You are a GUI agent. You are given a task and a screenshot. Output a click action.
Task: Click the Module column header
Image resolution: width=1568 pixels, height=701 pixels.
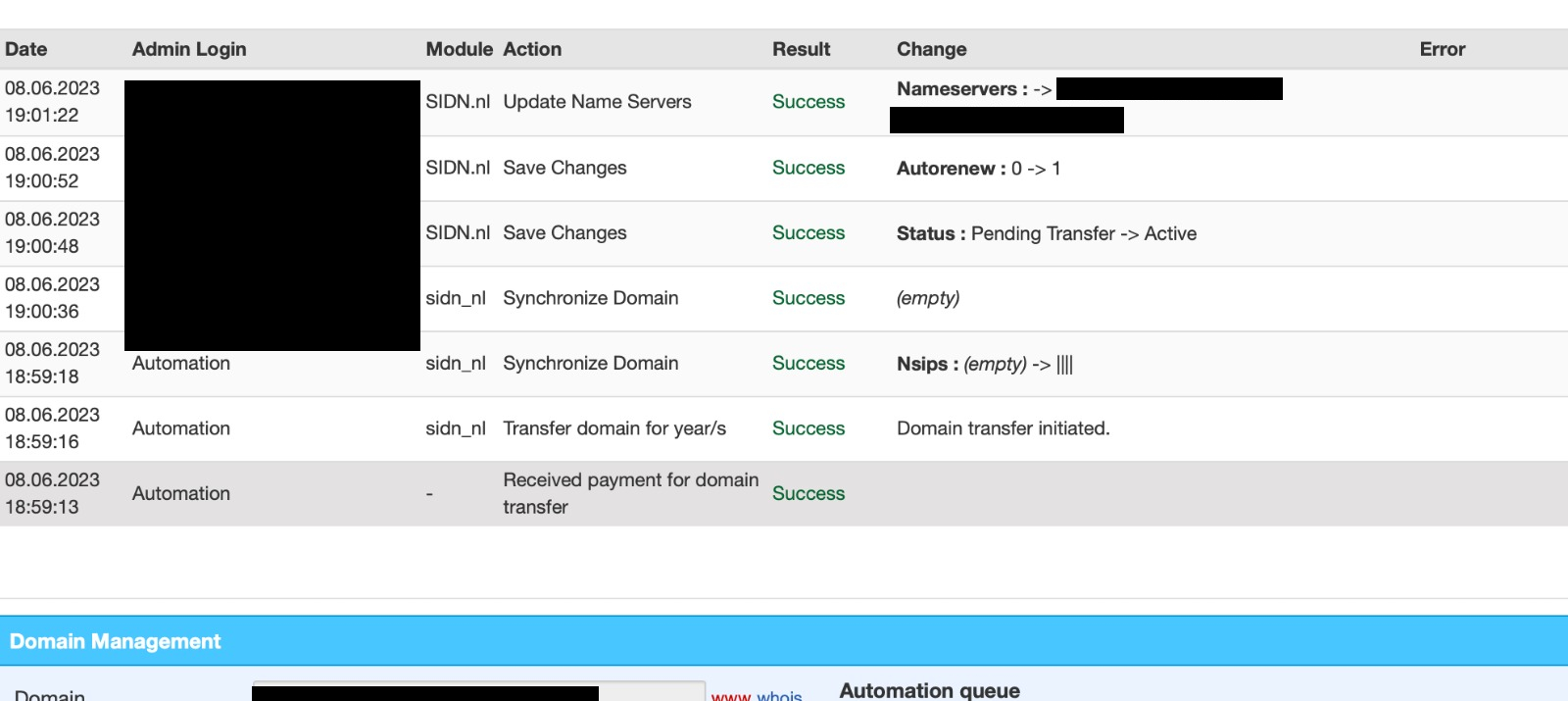(x=459, y=49)
